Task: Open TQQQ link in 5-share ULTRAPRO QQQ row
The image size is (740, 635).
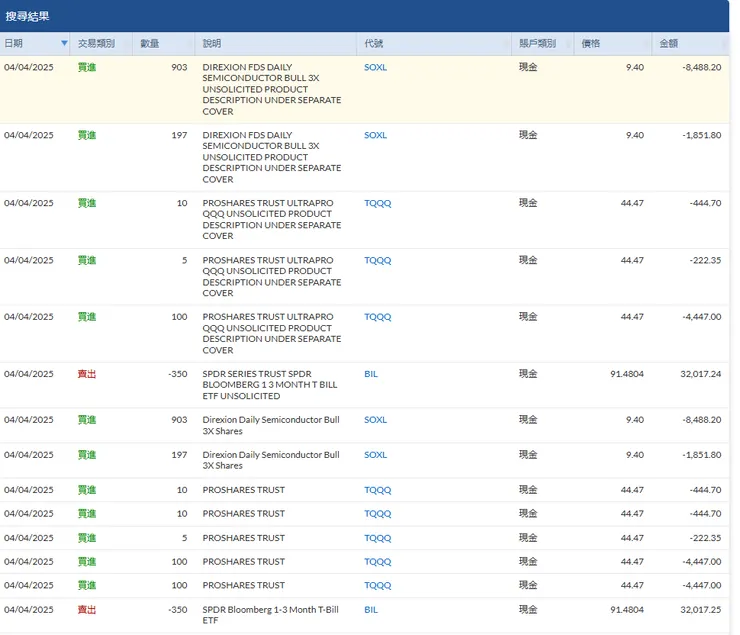Action: point(377,260)
